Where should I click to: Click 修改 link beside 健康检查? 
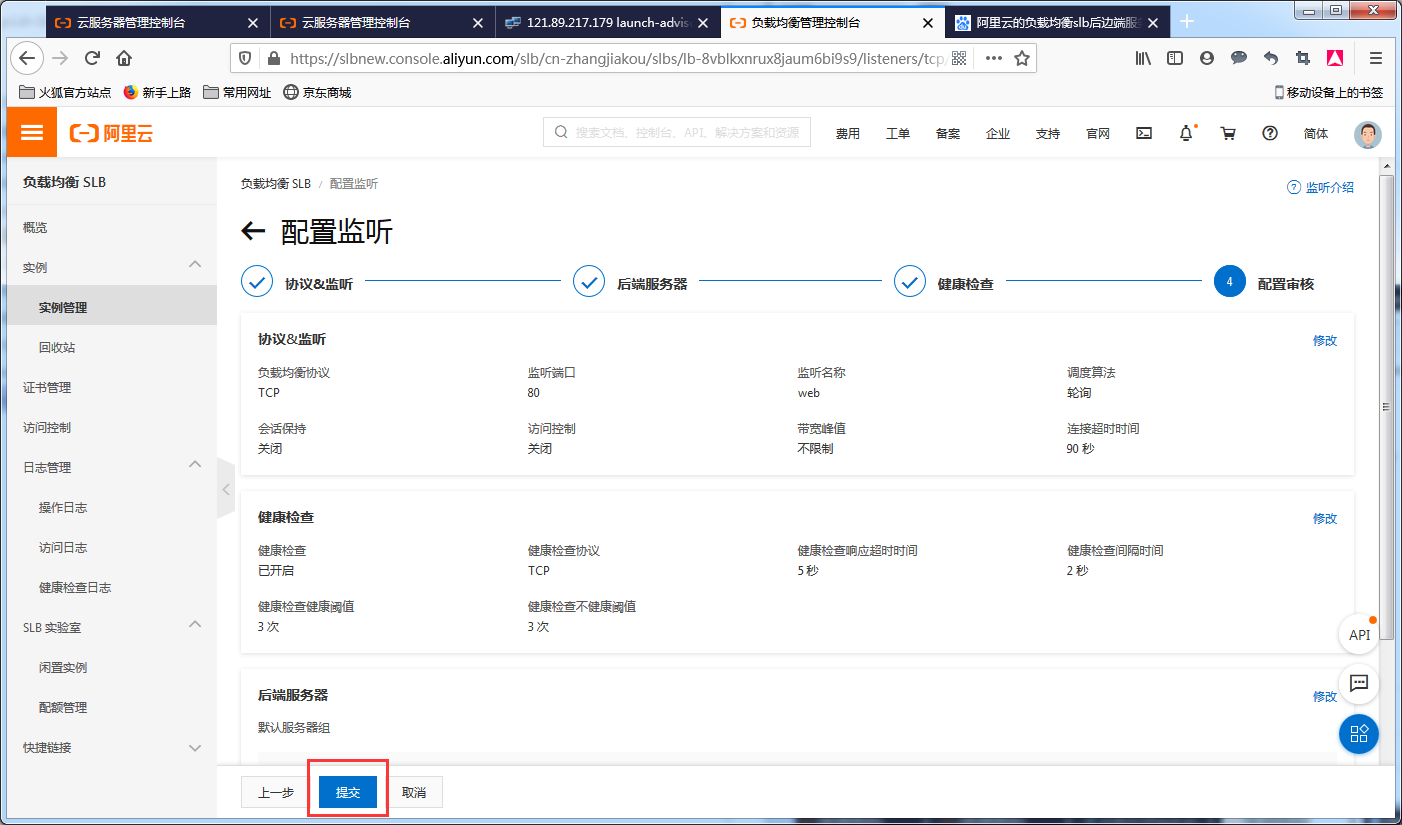[x=1324, y=518]
